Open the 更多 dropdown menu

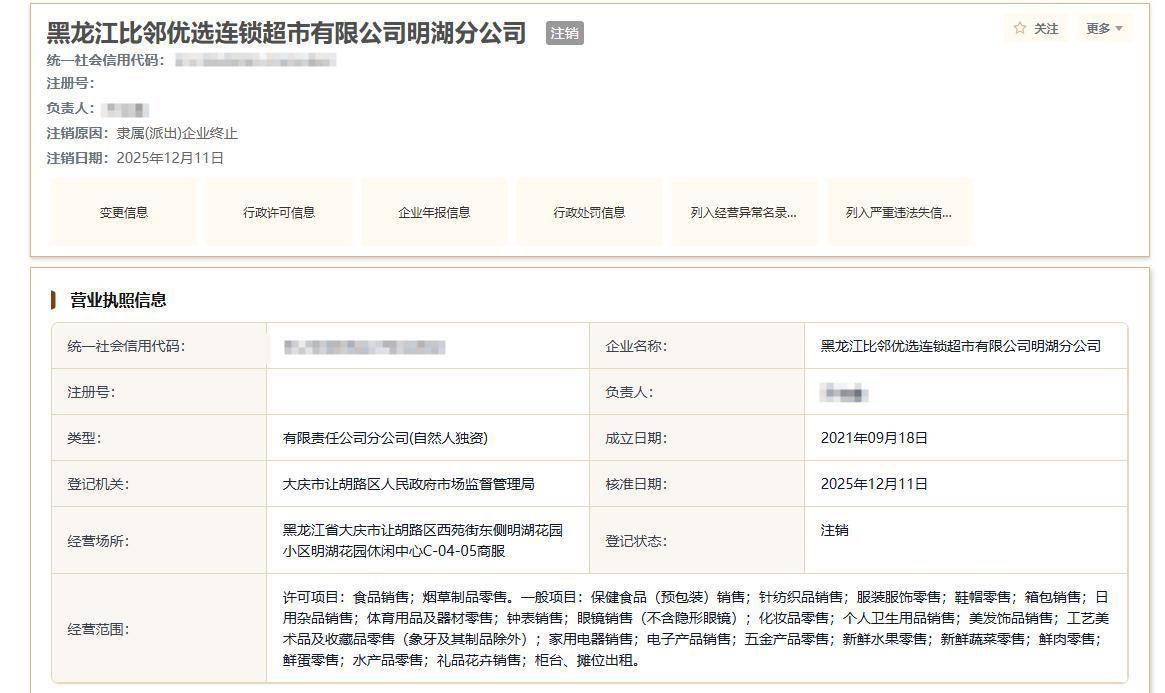click(1104, 28)
